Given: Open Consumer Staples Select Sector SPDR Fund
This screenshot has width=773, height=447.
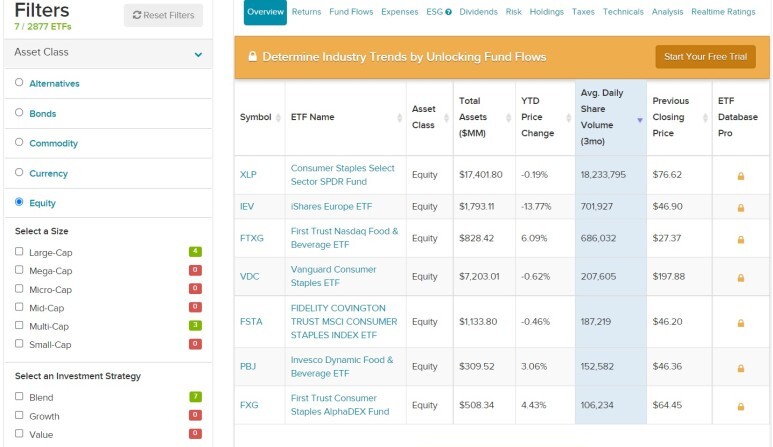Looking at the screenshot, I should click(x=343, y=175).
